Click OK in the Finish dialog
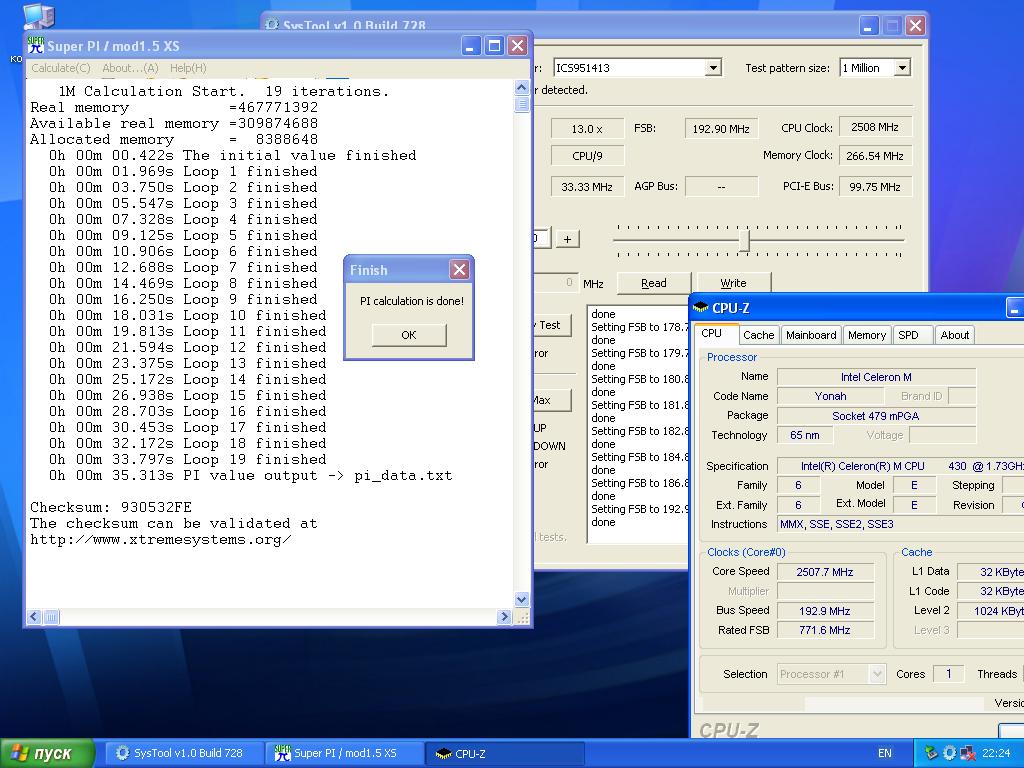1024x768 pixels. 409,335
